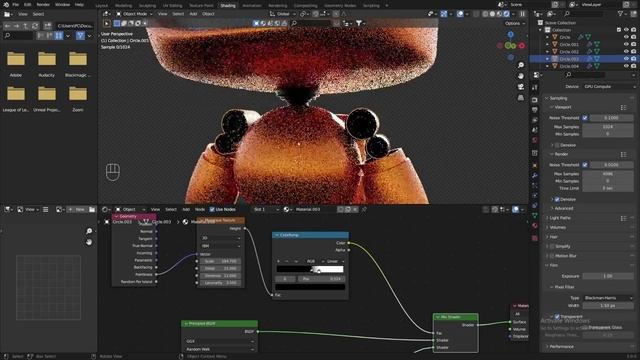Go to parent directory in file browser

[25, 26]
